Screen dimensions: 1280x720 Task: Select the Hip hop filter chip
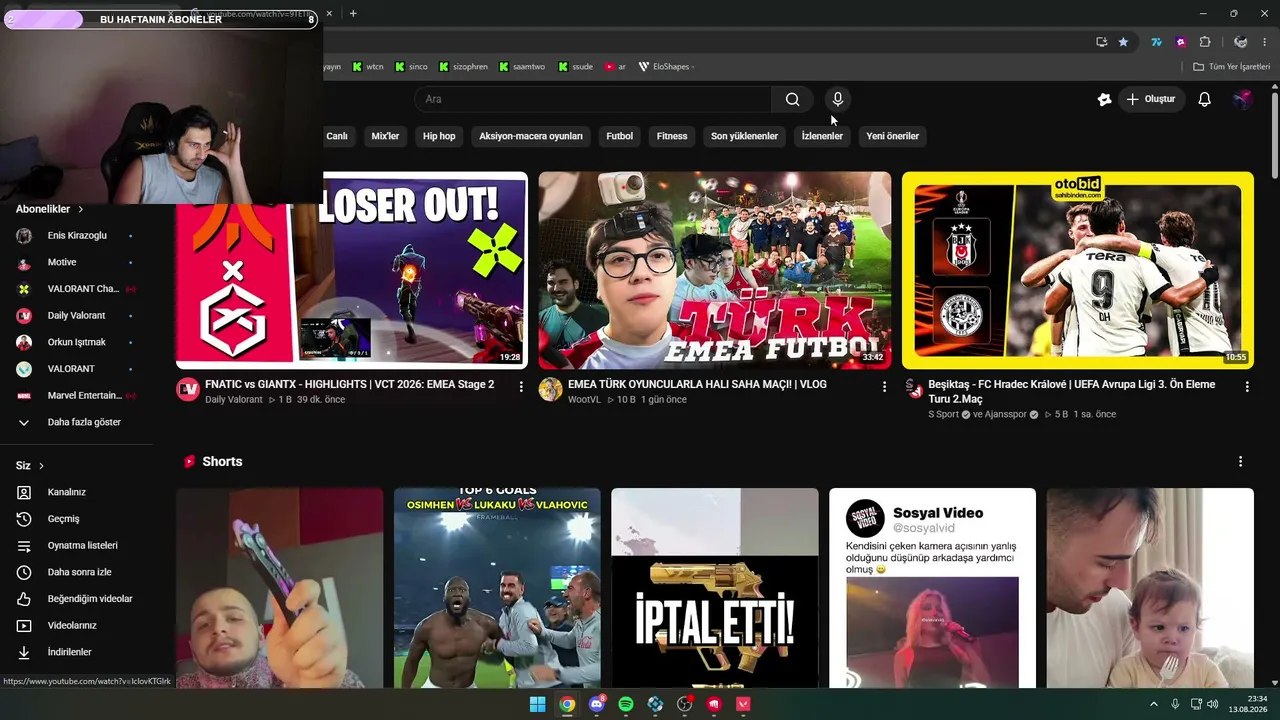(439, 136)
